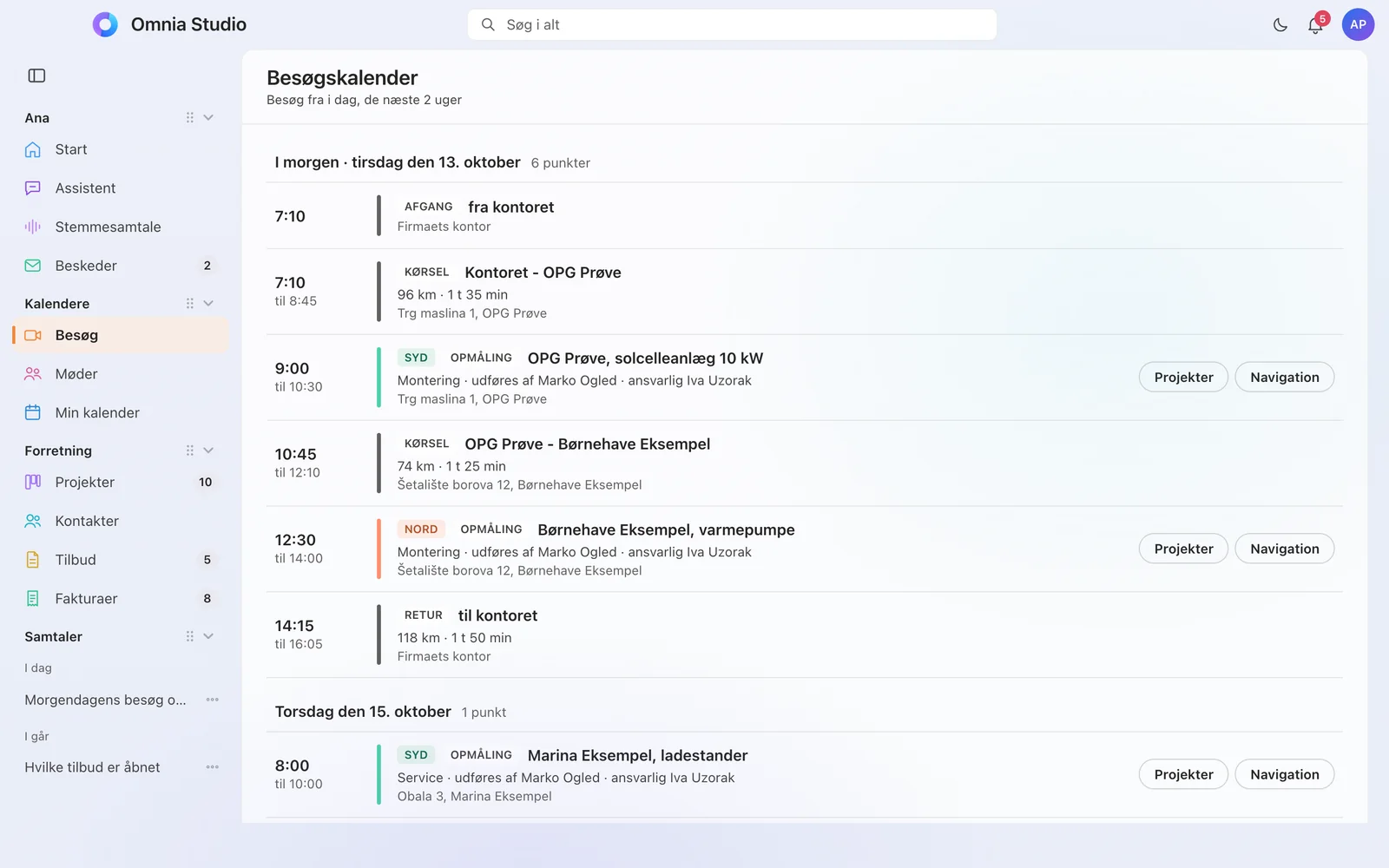1389x868 pixels.
Task: Go to Start home icon
Action: (x=33, y=149)
